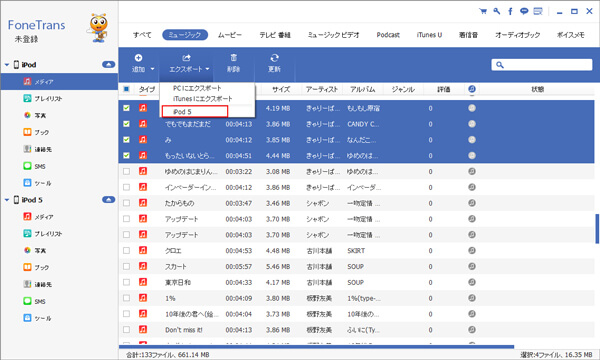Click the search input field
The image size is (600, 360).
point(541,65)
